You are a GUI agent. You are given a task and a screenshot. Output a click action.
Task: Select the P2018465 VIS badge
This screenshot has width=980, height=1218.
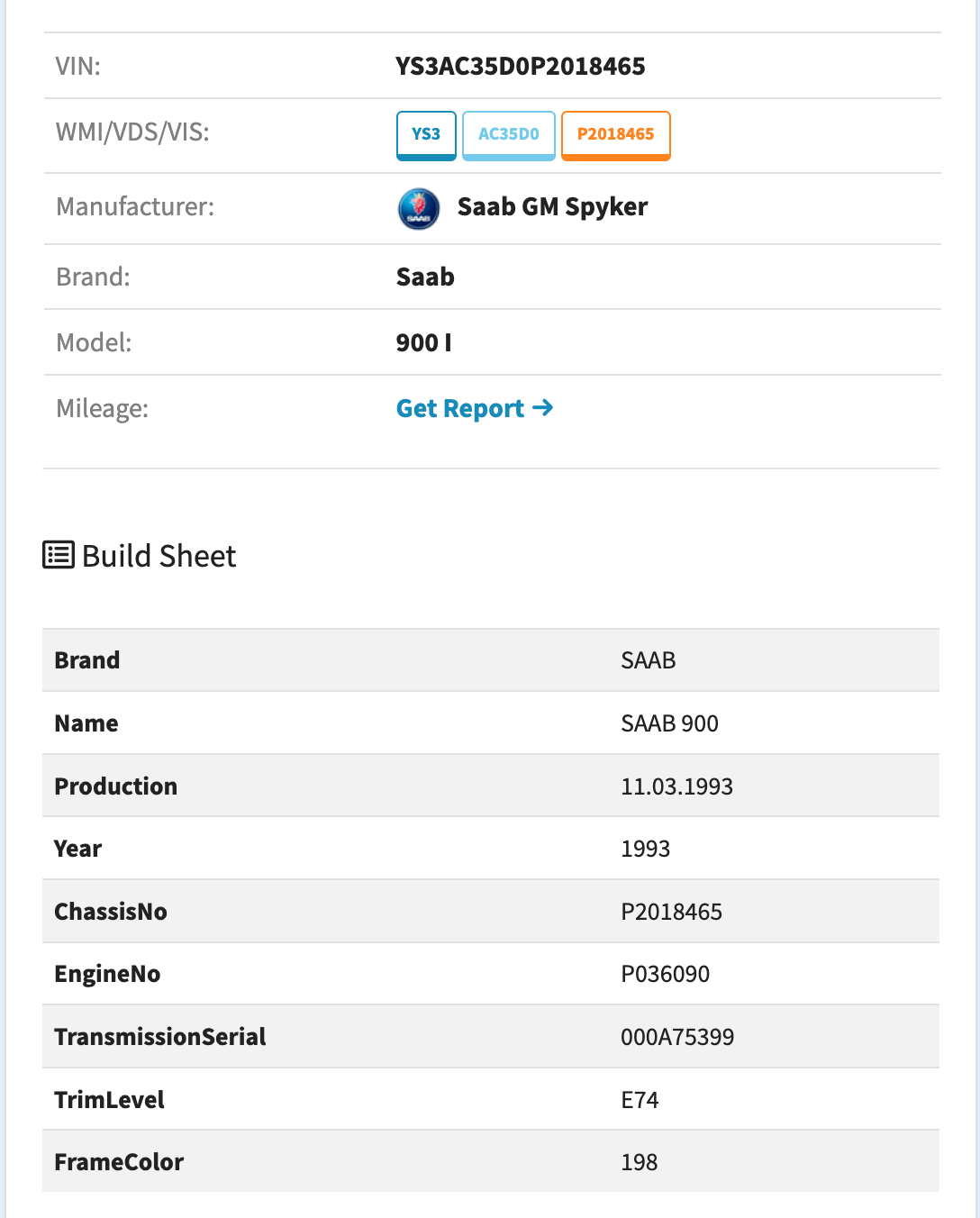[616, 135]
